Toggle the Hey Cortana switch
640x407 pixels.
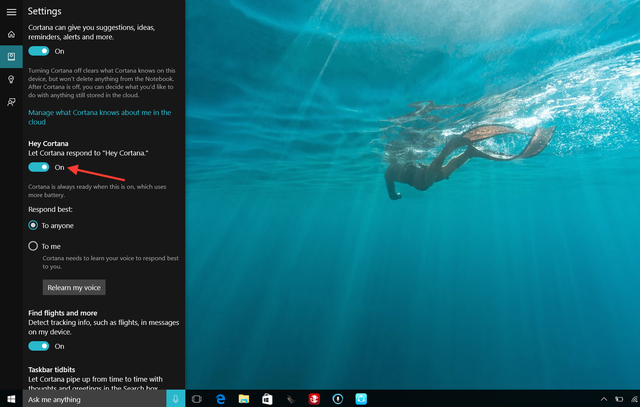coord(39,167)
